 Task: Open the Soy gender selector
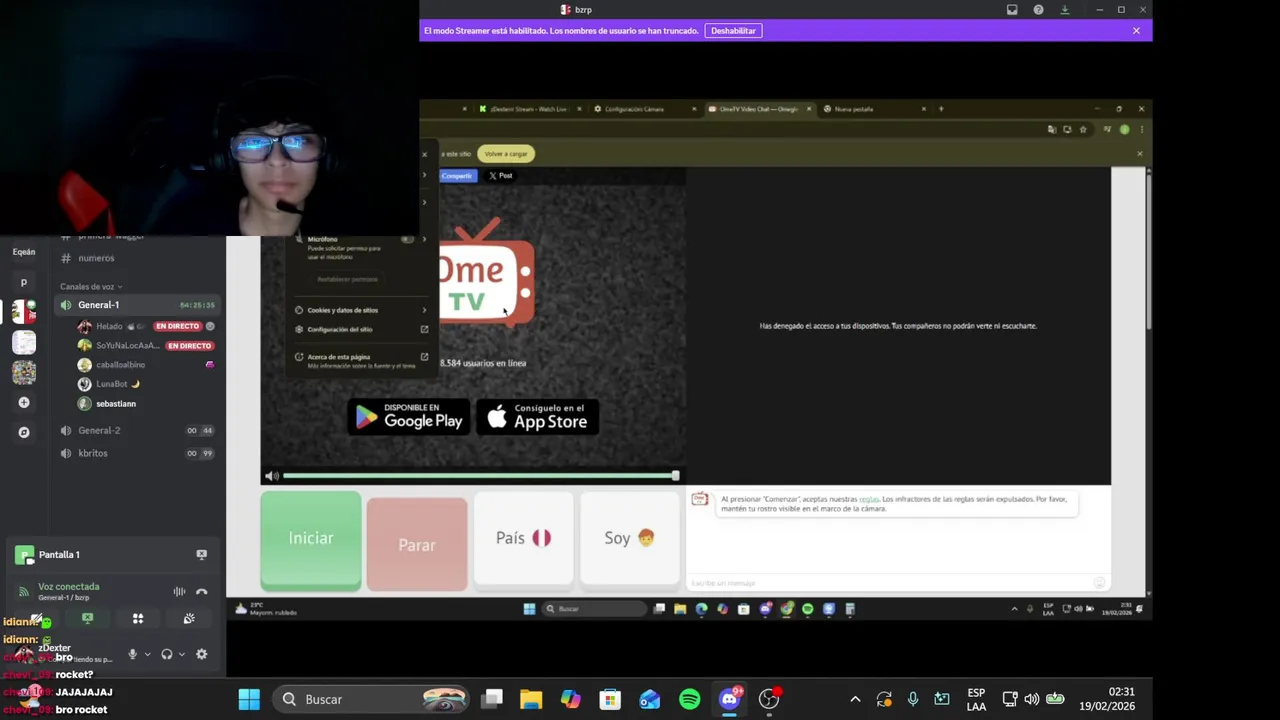click(629, 538)
